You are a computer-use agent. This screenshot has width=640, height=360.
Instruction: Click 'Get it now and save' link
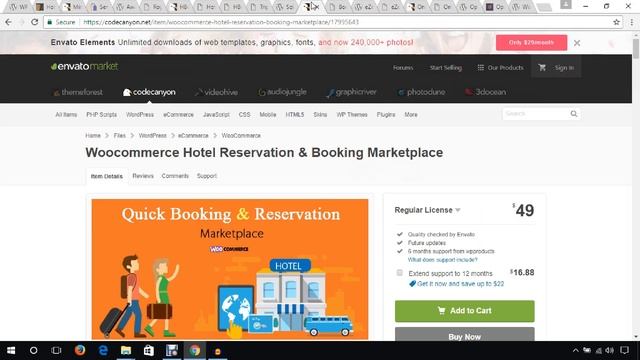(x=460, y=284)
